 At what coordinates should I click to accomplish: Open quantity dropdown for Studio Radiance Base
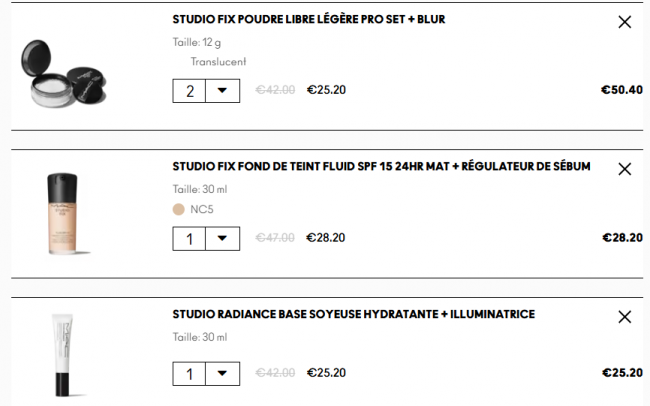click(222, 374)
